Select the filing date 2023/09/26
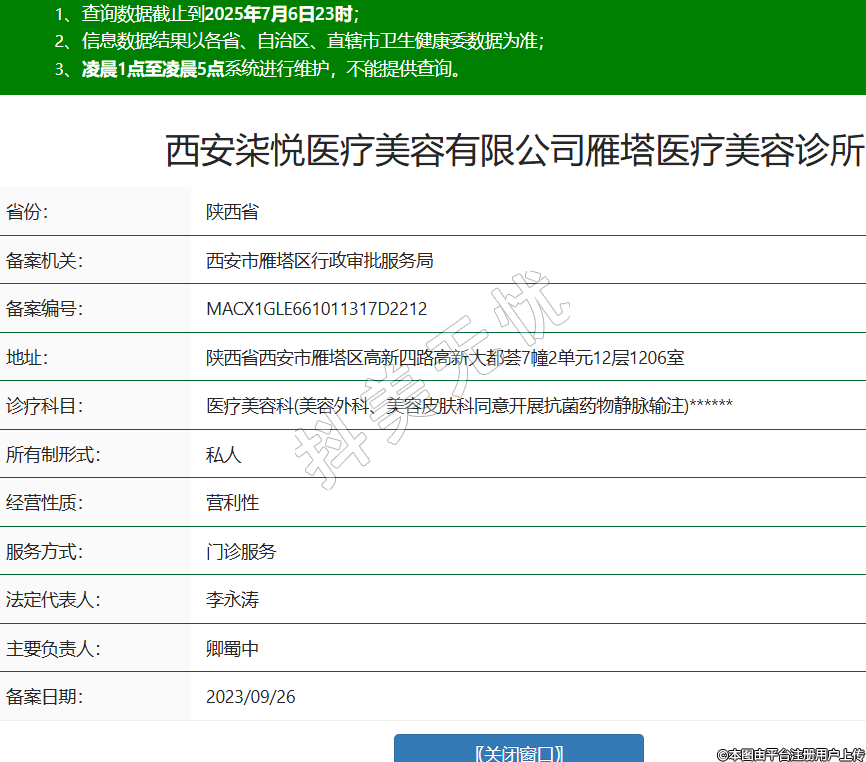The image size is (866, 762). click(250, 697)
